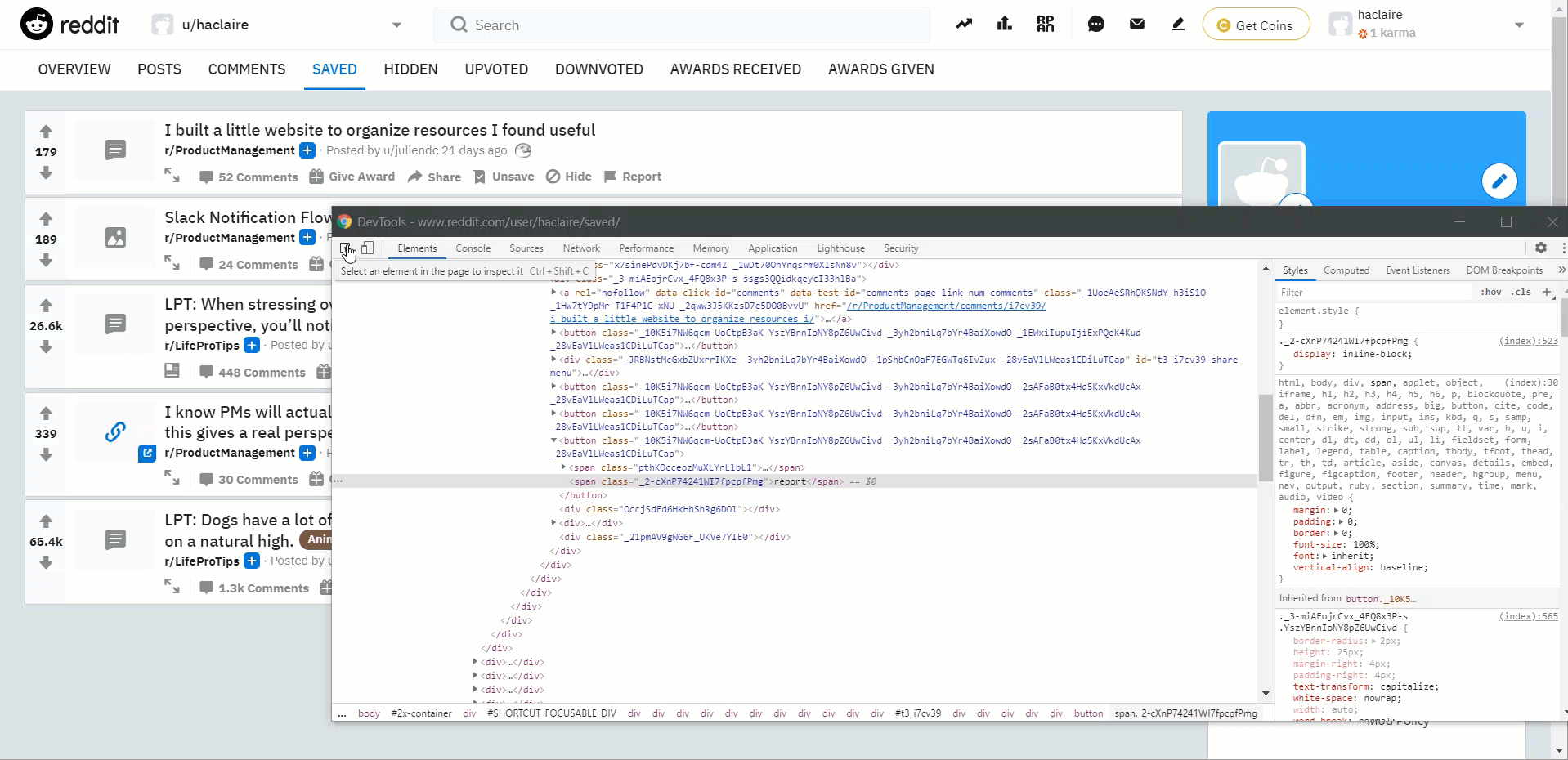Click the inspect element picker icon in DevTools

coord(346,248)
